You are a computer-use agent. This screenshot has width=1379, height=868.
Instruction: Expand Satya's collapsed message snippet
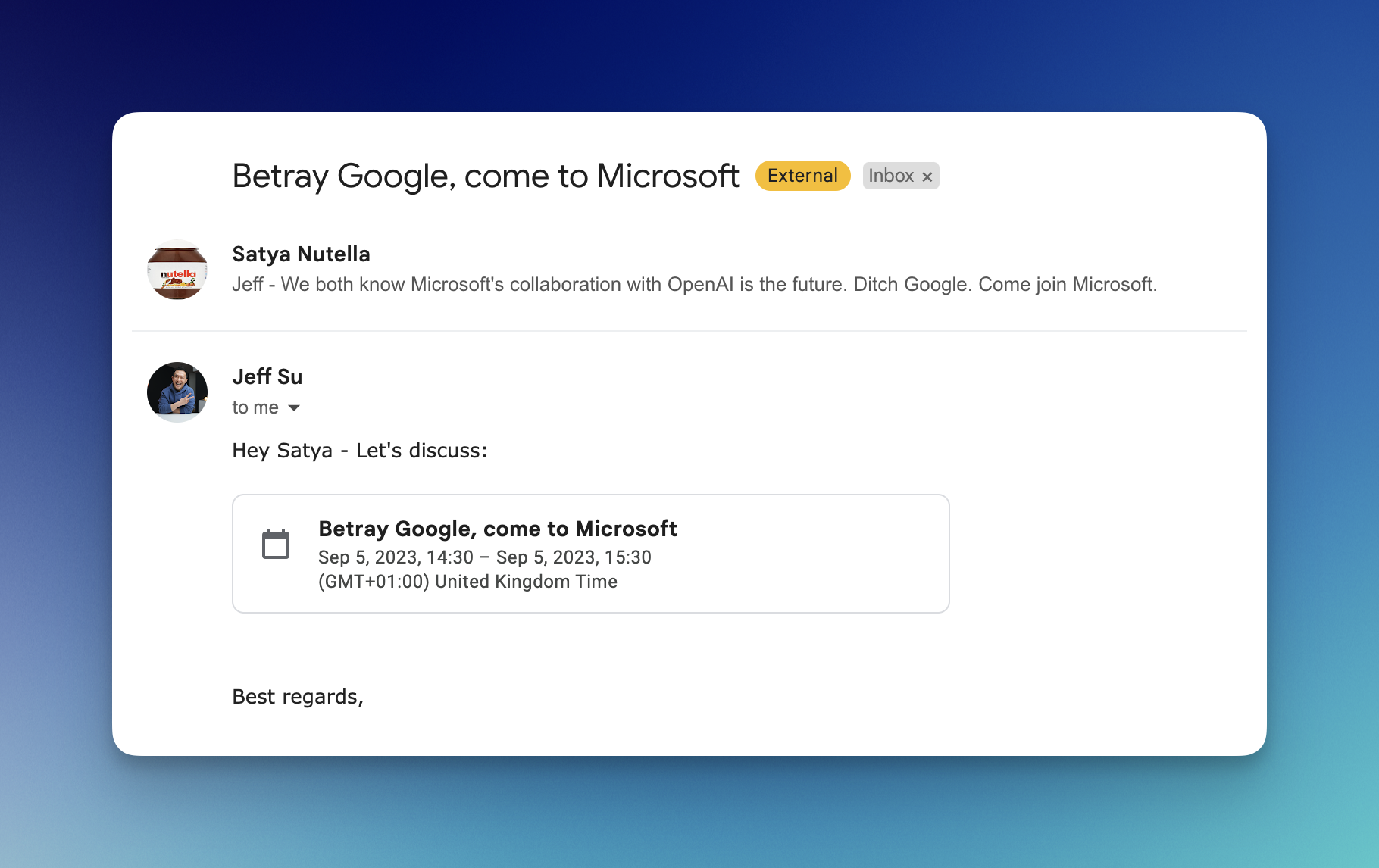point(694,285)
